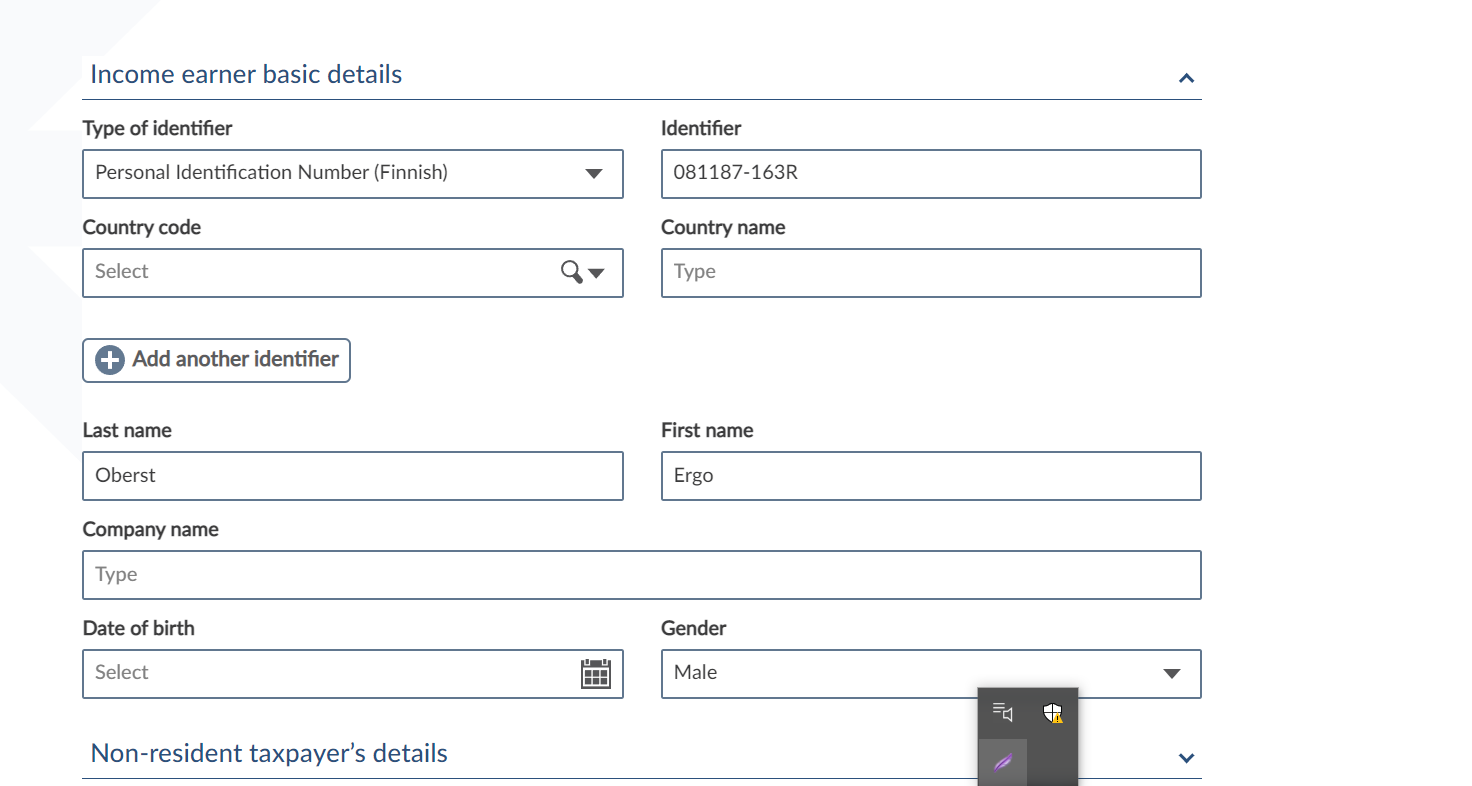1472x786 pixels.
Task: Click the plus icon to add another identifier
Action: 110,360
